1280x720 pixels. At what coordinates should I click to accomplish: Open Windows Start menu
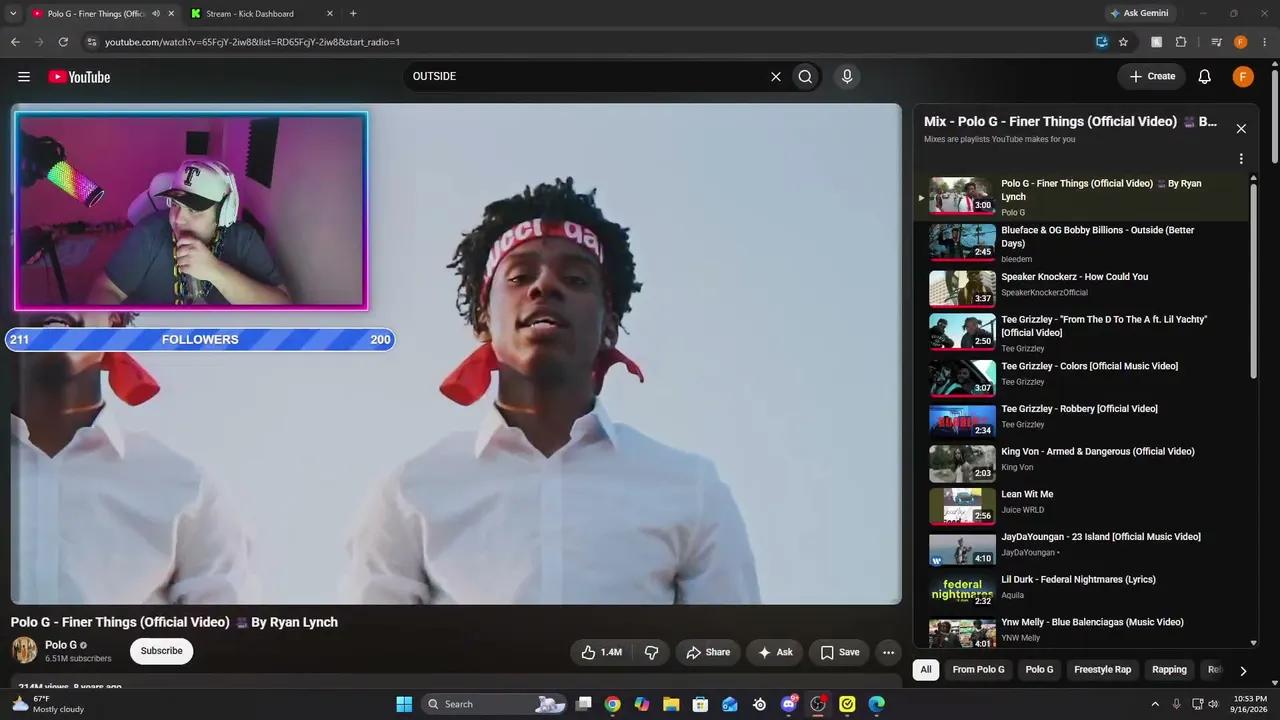click(404, 704)
